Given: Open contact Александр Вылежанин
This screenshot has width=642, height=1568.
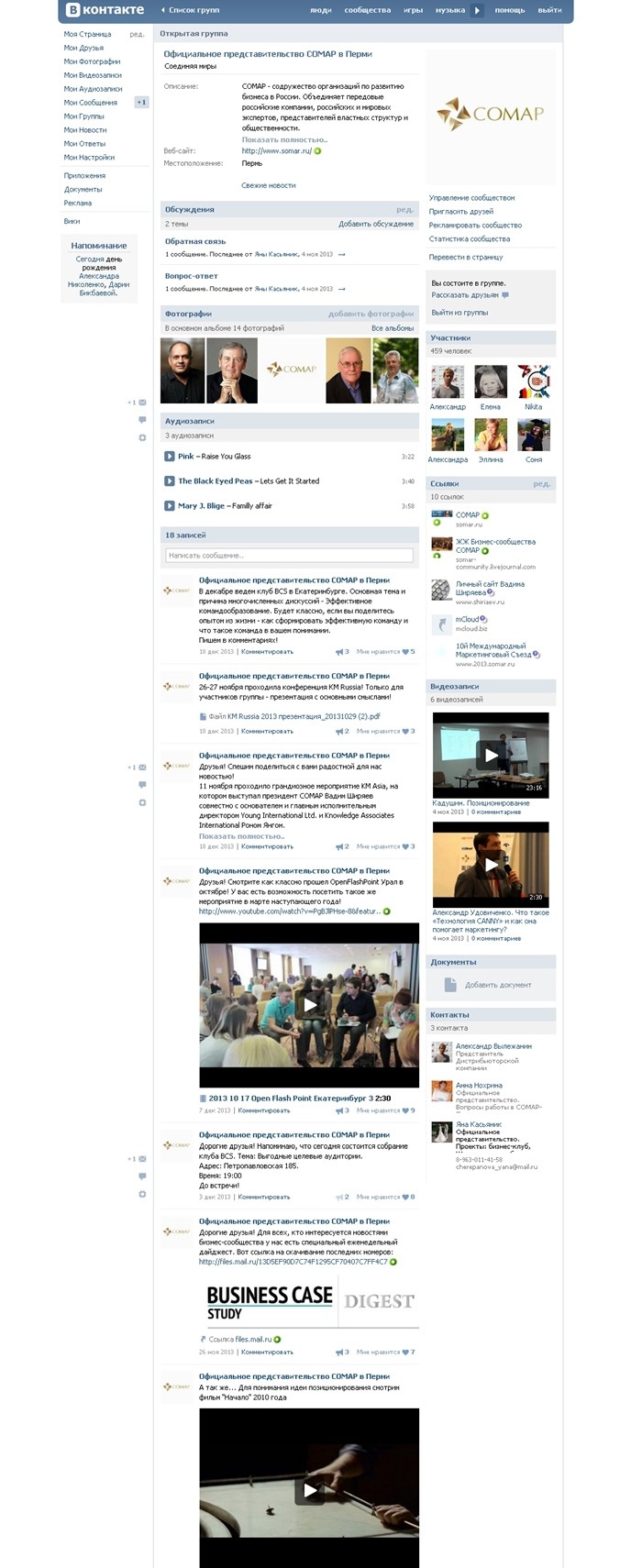Looking at the screenshot, I should [x=493, y=1046].
